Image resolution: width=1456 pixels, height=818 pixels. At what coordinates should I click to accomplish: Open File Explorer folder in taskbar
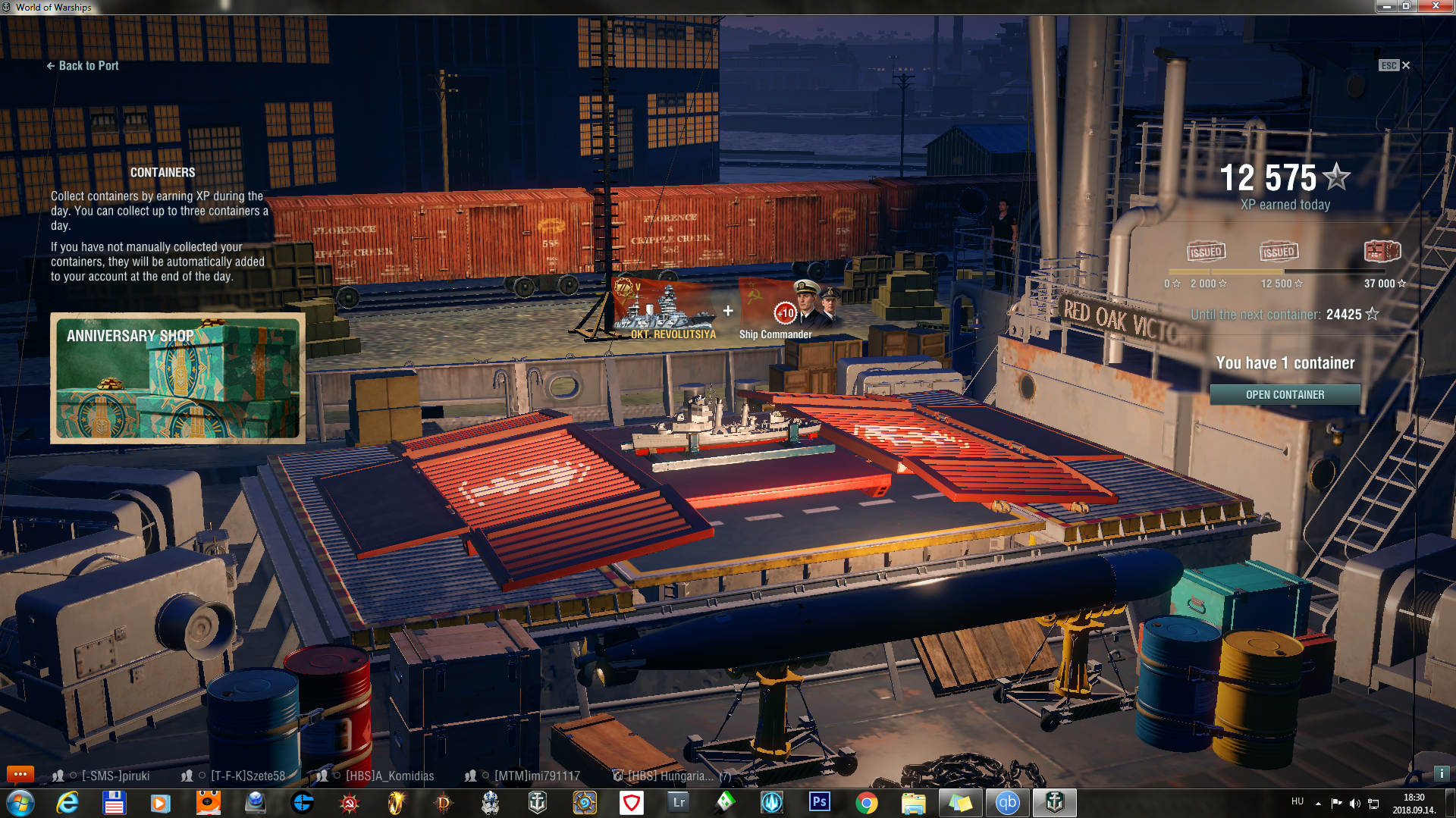click(914, 803)
